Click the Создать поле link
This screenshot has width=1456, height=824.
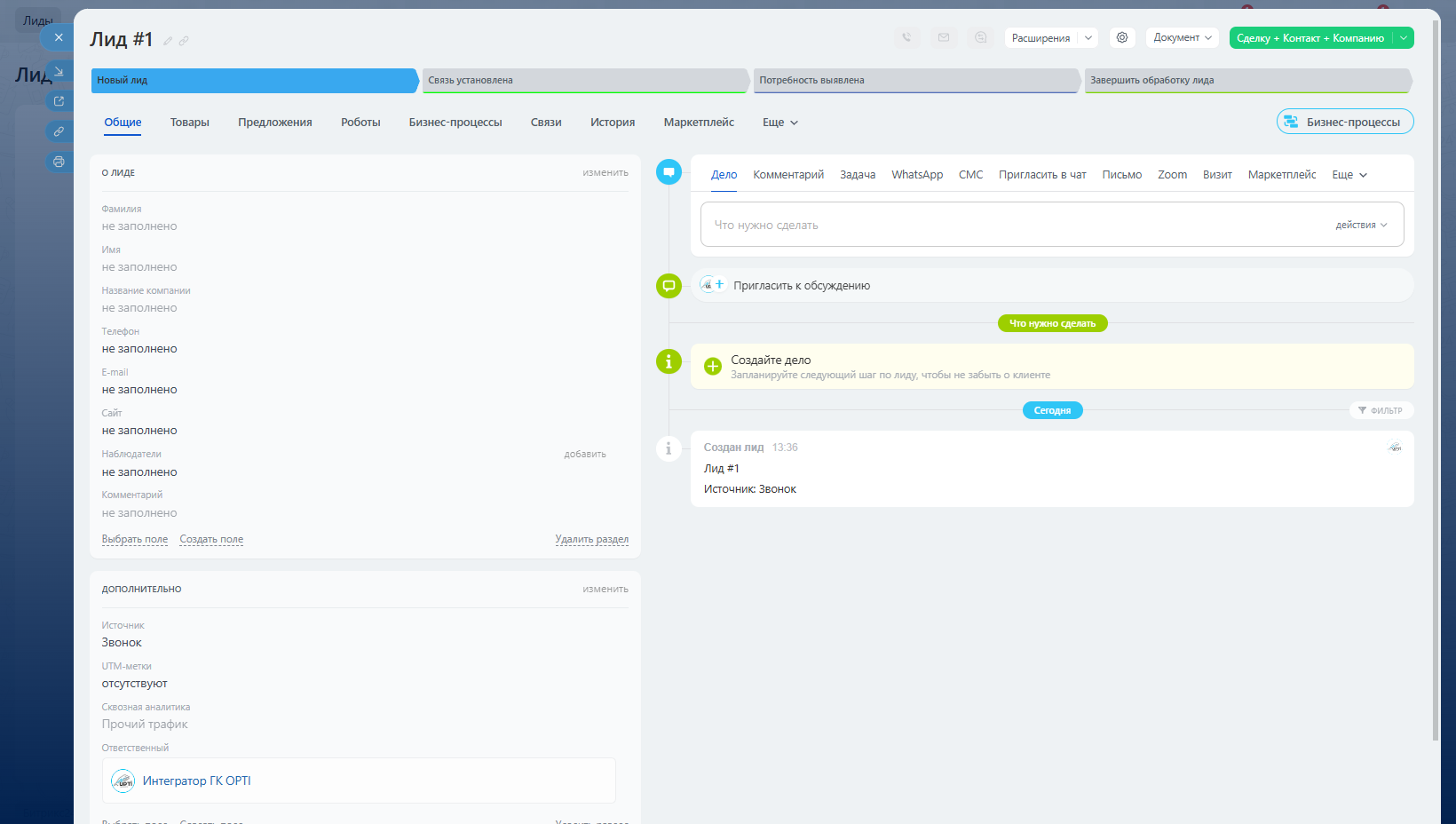[211, 539]
